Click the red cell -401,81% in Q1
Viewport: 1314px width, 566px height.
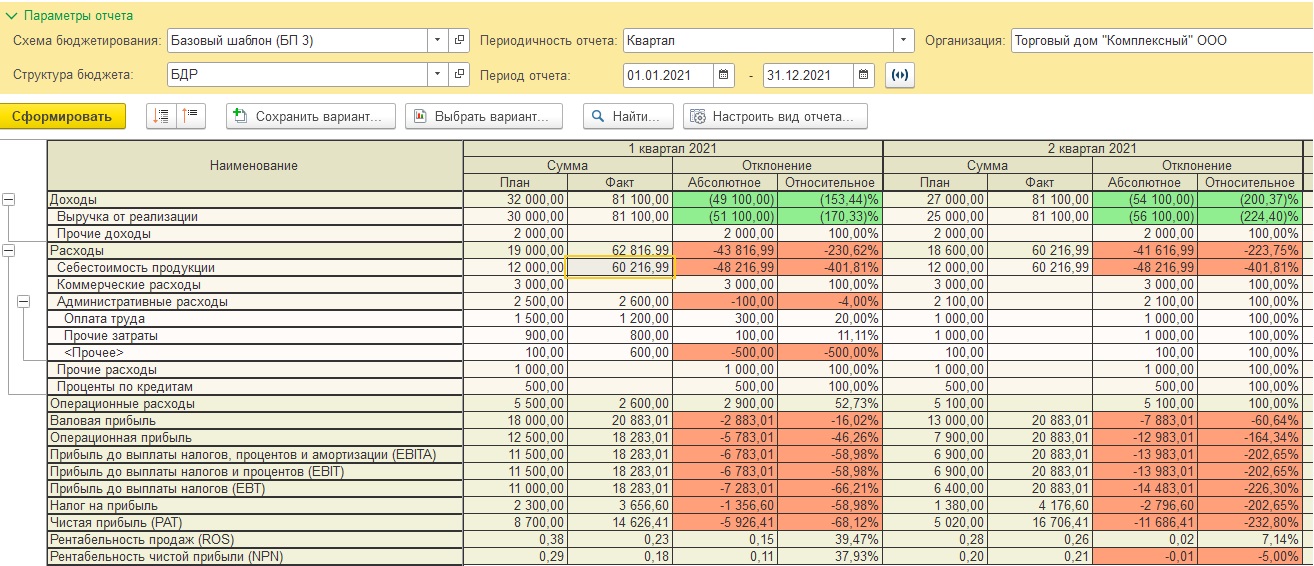point(830,267)
